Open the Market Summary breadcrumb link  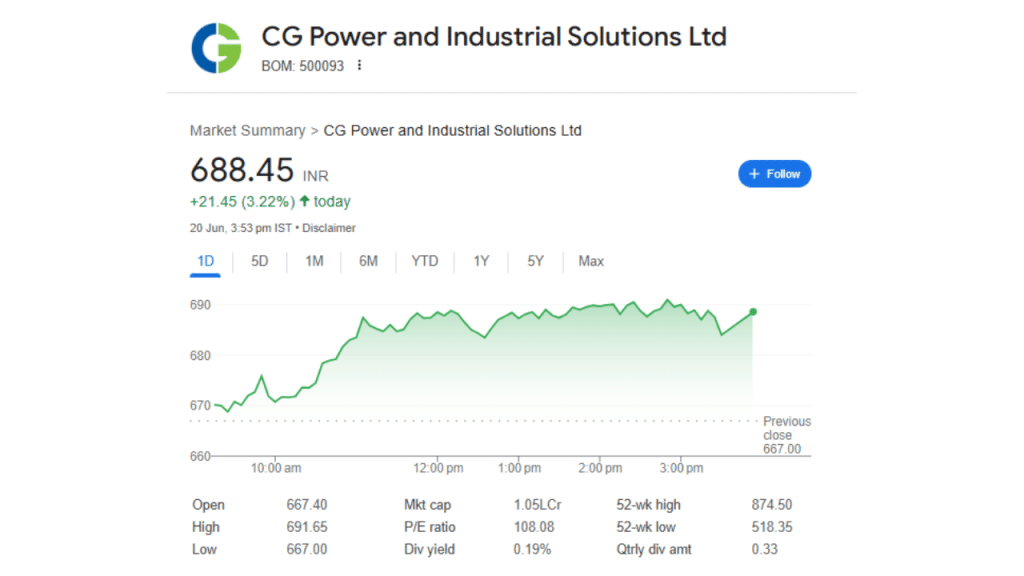coord(248,131)
